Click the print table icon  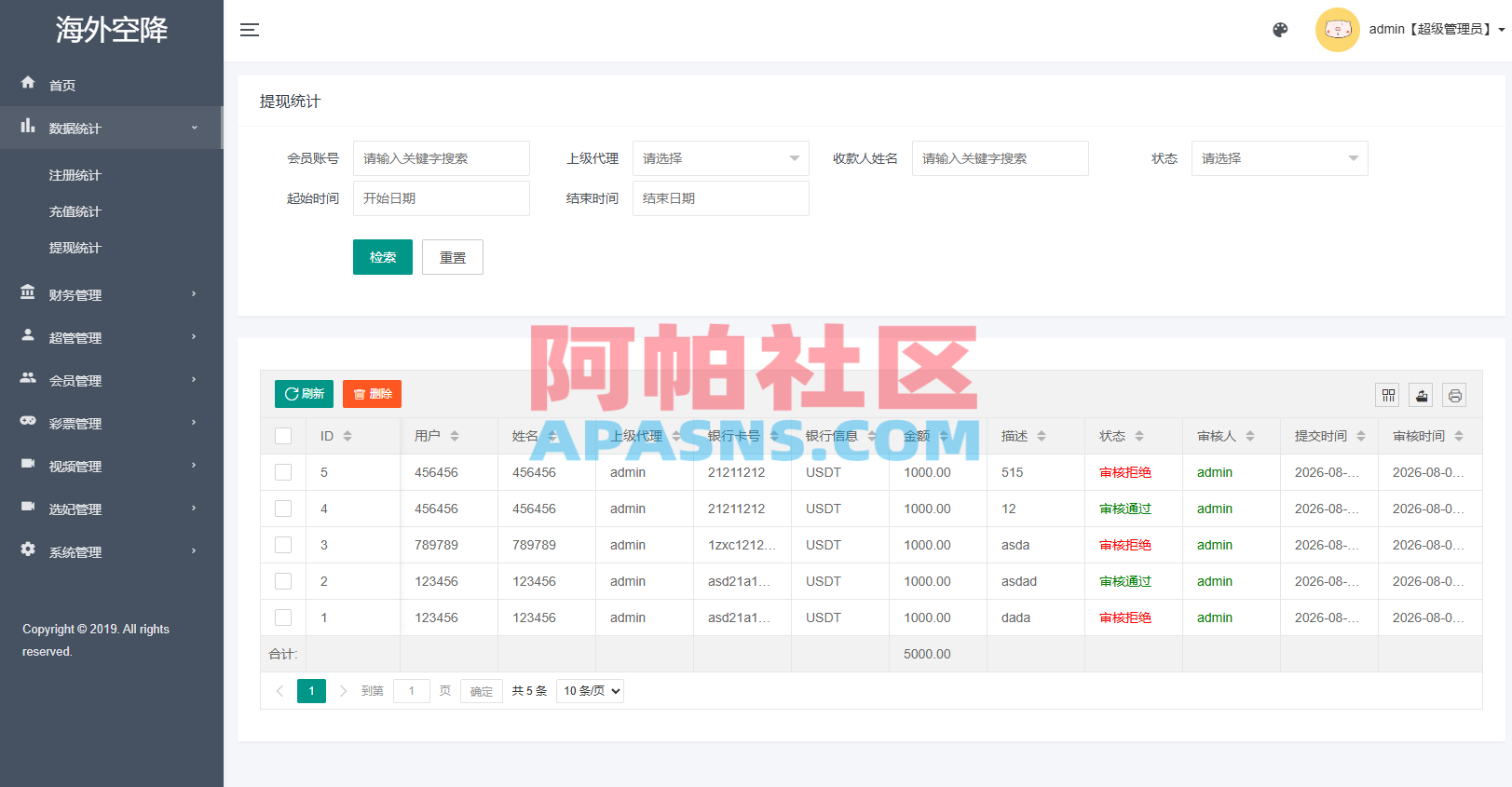click(1455, 395)
